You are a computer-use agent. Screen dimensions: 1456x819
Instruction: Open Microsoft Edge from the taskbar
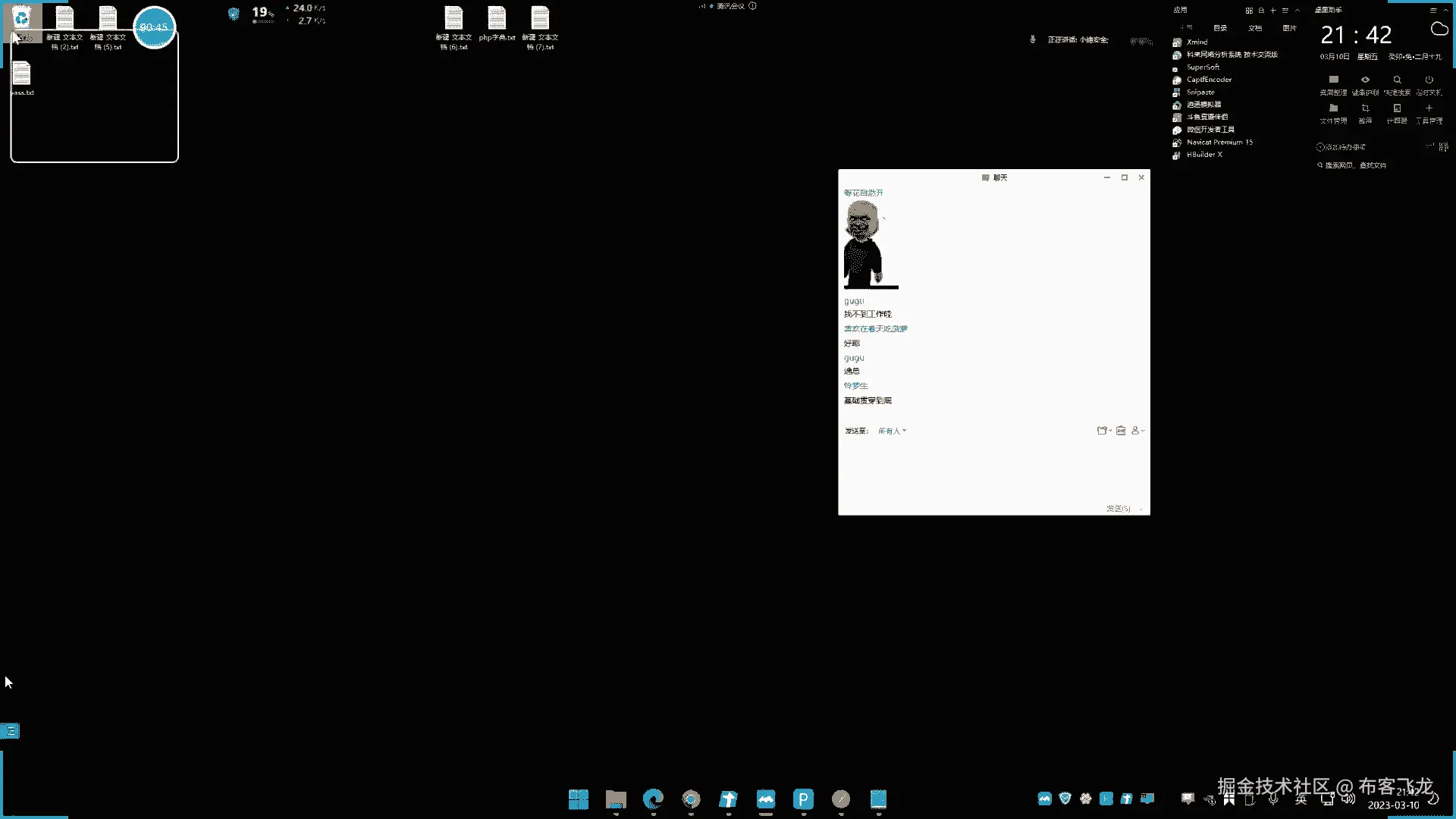point(653,799)
